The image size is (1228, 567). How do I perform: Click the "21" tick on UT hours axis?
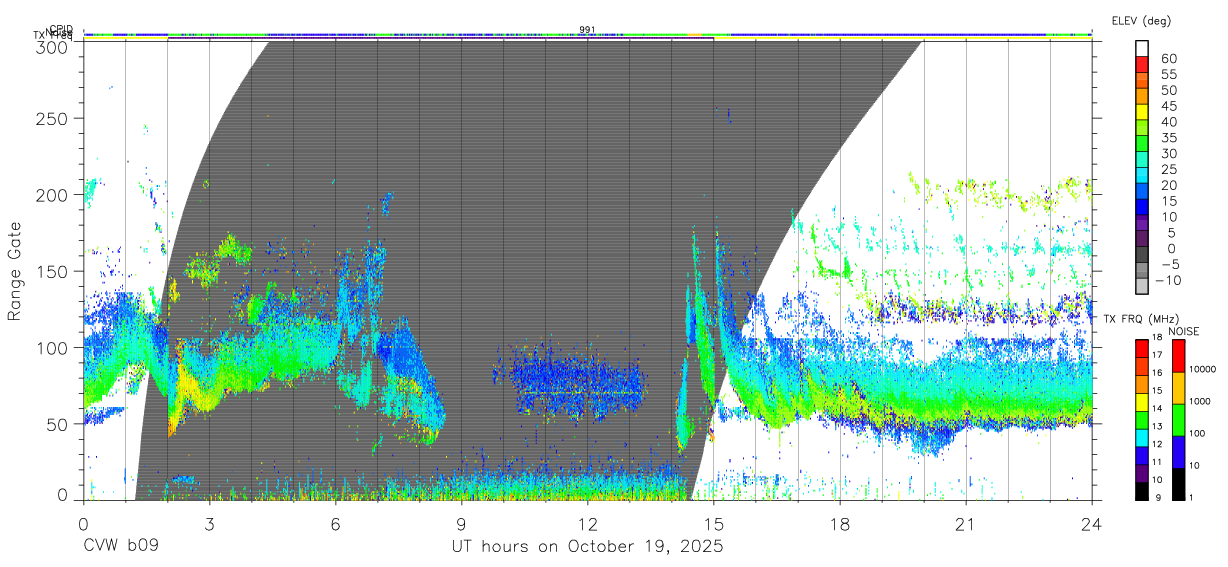(x=965, y=523)
